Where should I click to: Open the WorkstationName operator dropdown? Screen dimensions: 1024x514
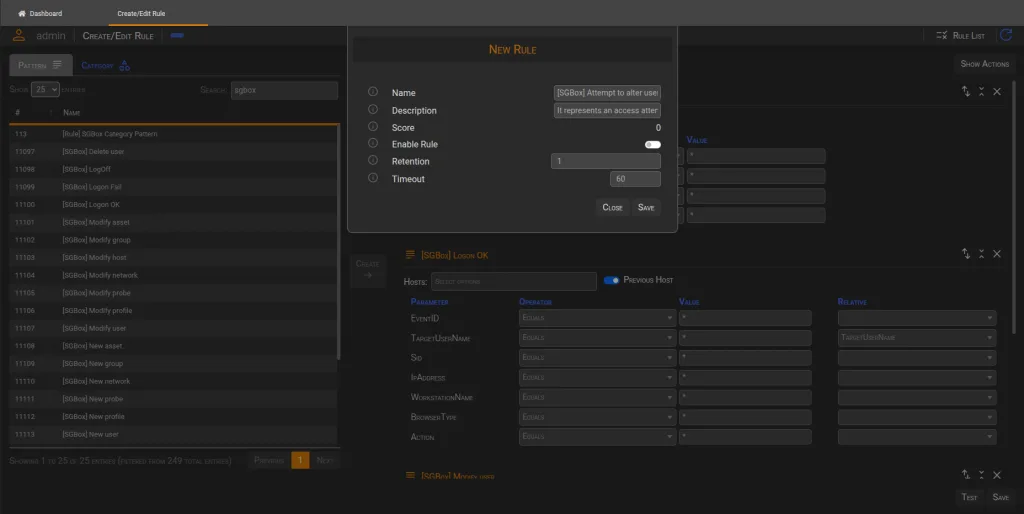click(597, 397)
